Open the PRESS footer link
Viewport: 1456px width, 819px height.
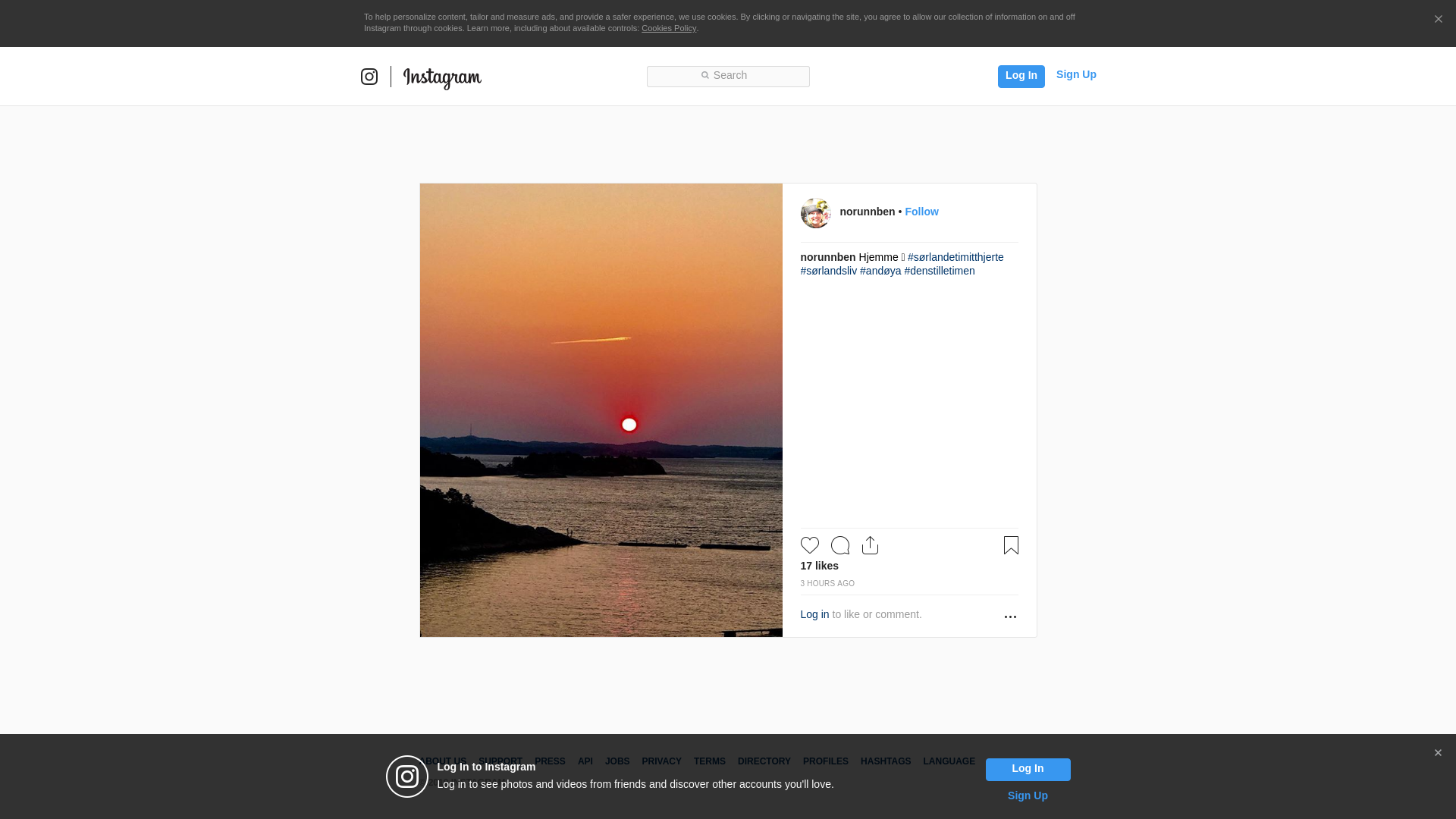coord(550,761)
